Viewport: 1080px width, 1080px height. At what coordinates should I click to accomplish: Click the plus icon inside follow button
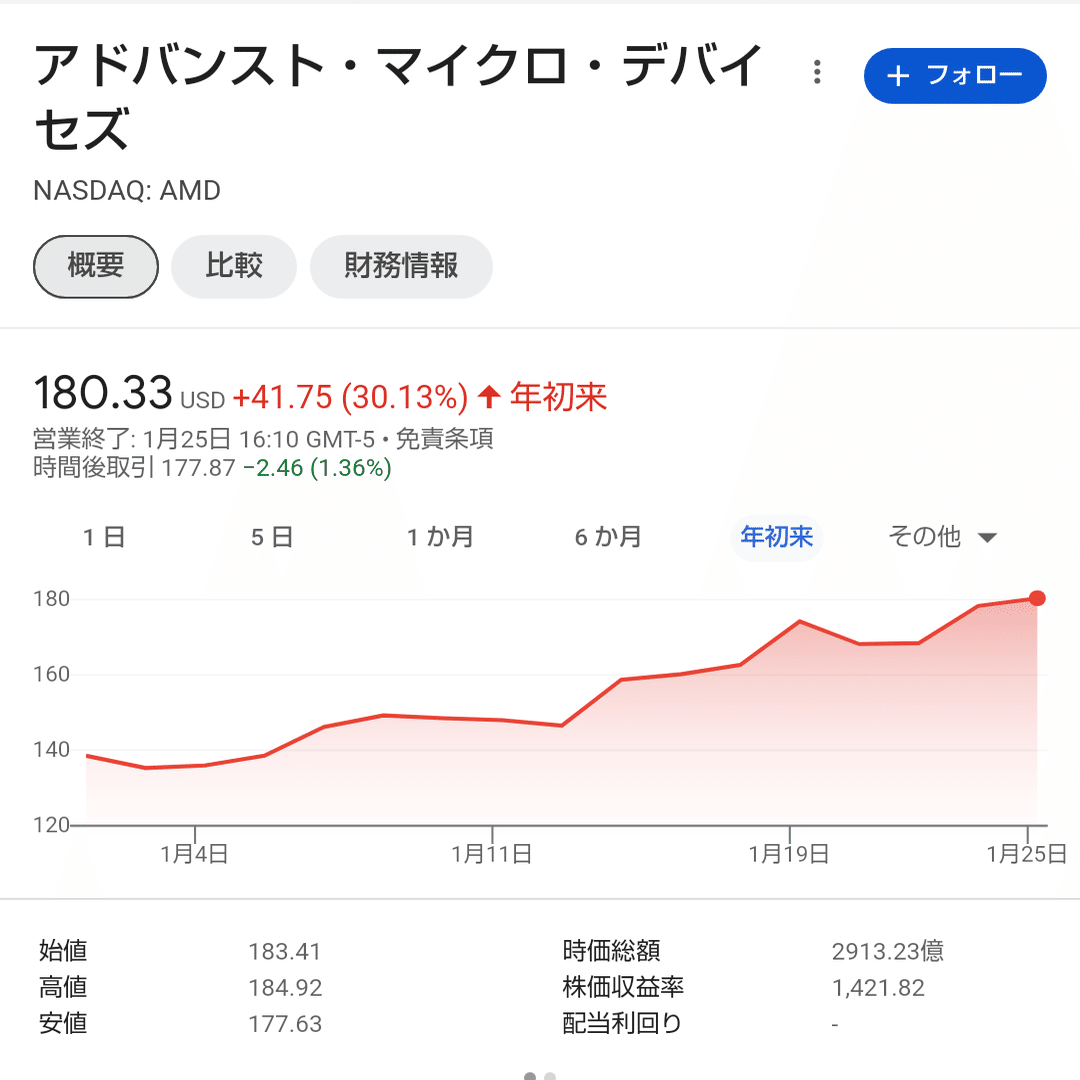(x=897, y=76)
